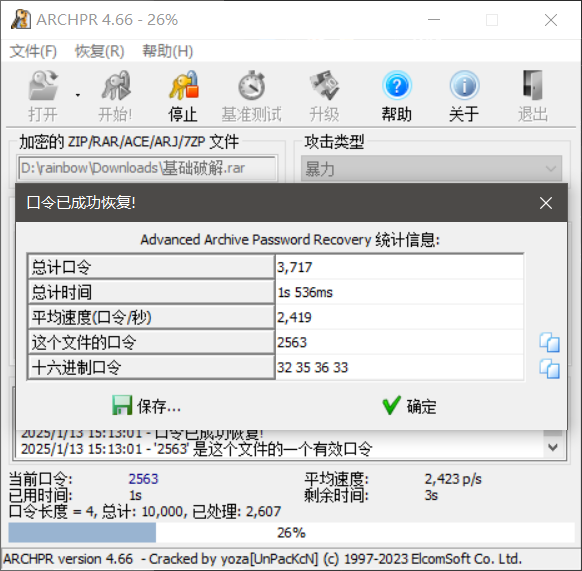Click the Exit (退出) door icon
The width and height of the screenshot is (582, 571).
pos(533,86)
